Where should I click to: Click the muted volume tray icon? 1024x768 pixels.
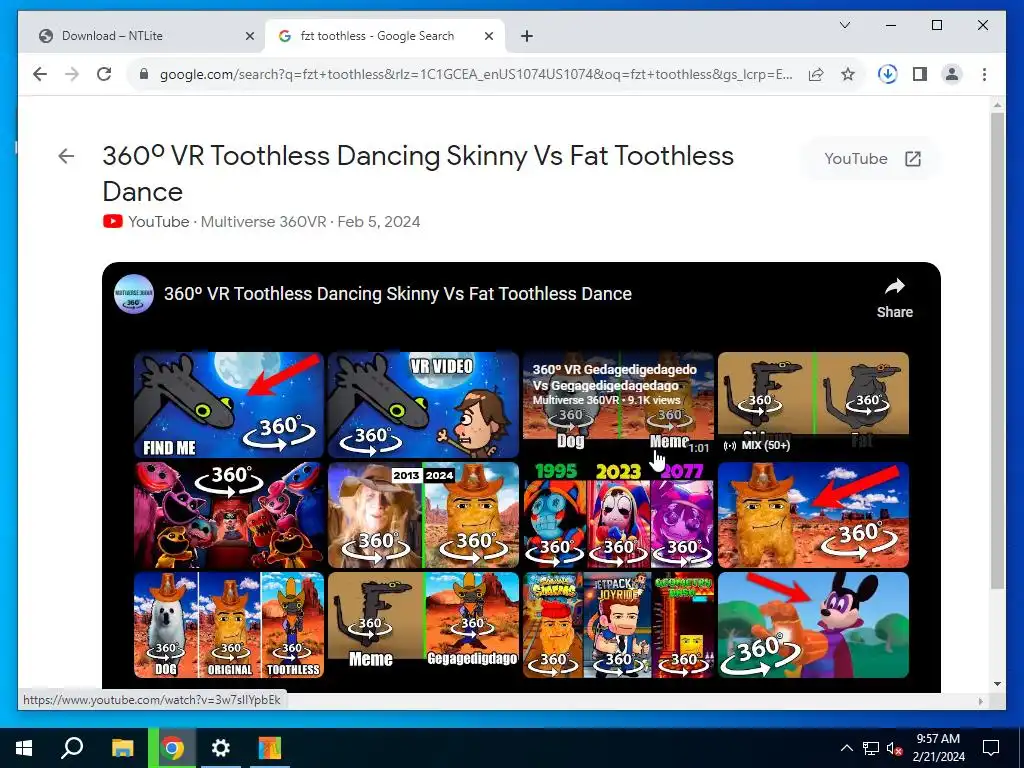[895, 748]
